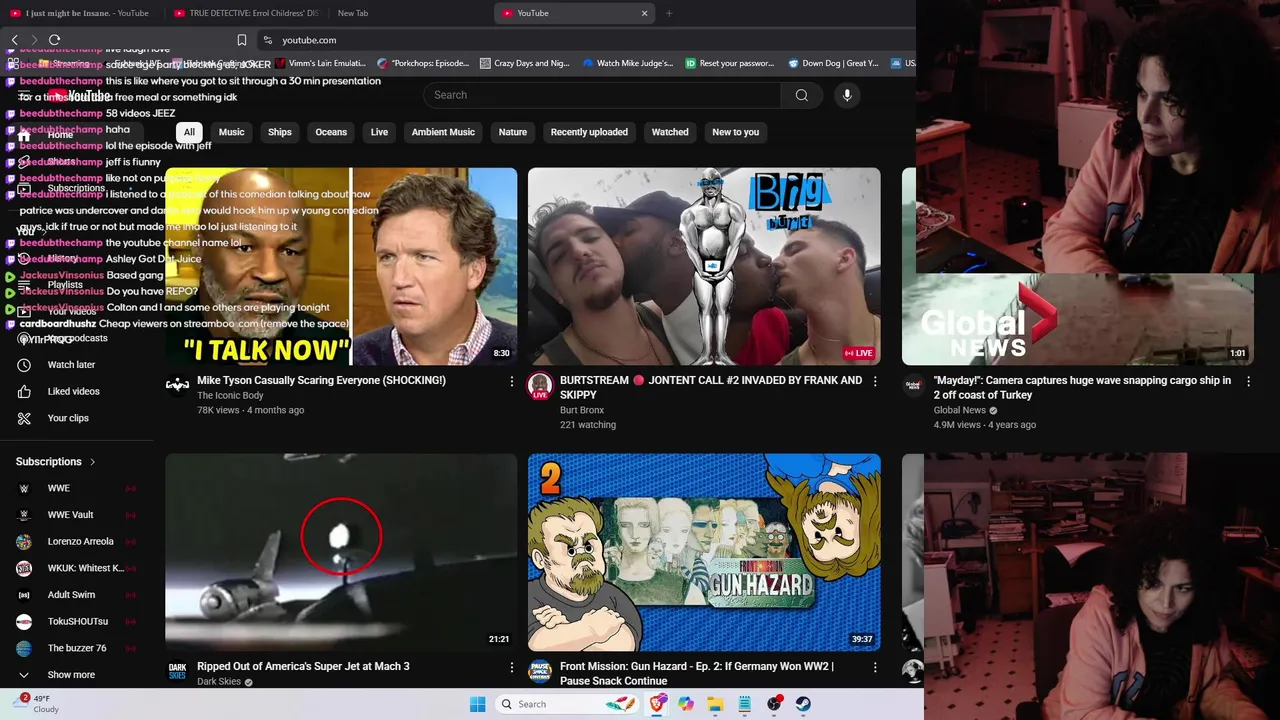Viewport: 1280px width, 720px height.
Task: Select the Music filter chip
Action: (x=231, y=132)
